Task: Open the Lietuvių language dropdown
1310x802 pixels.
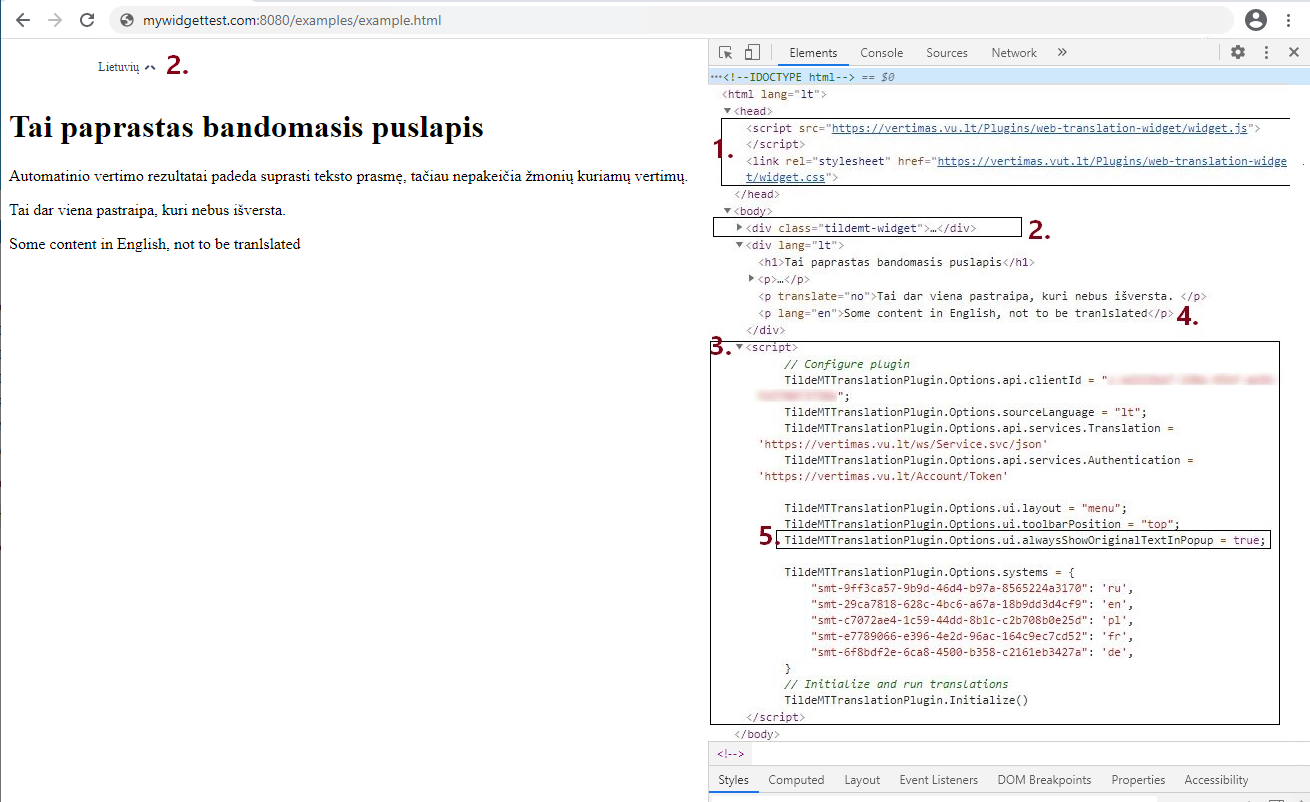Action: [x=126, y=67]
